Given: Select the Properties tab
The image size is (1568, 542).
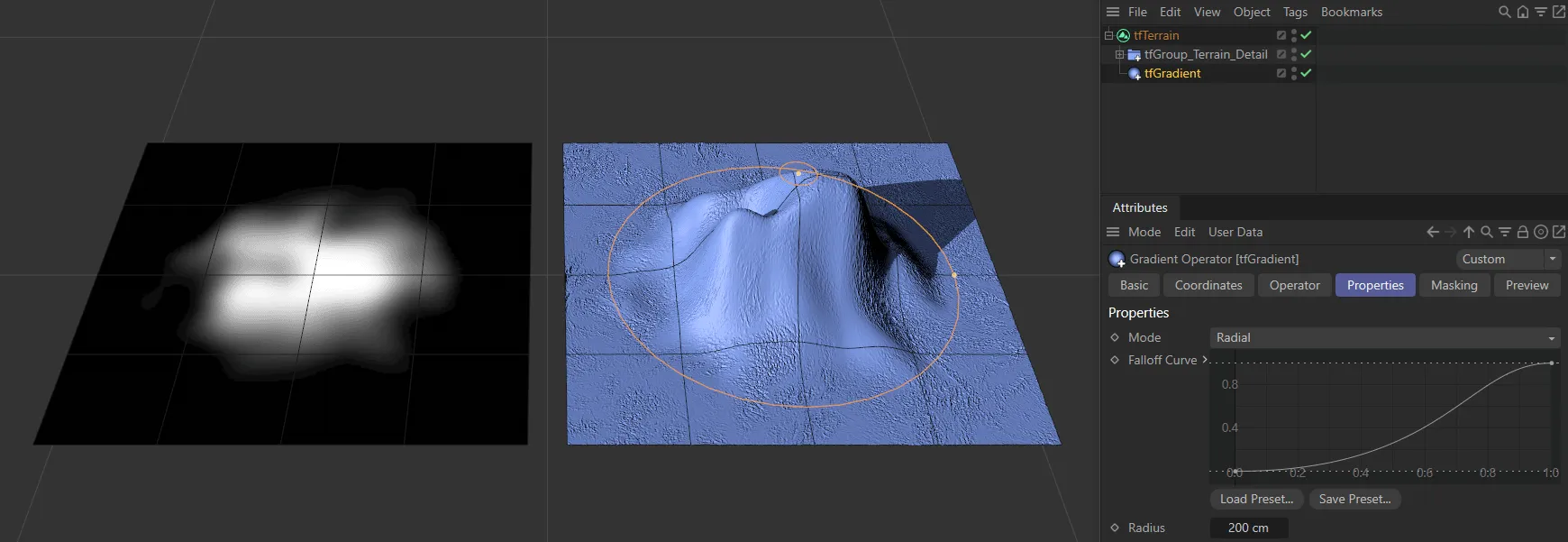Looking at the screenshot, I should [1375, 285].
